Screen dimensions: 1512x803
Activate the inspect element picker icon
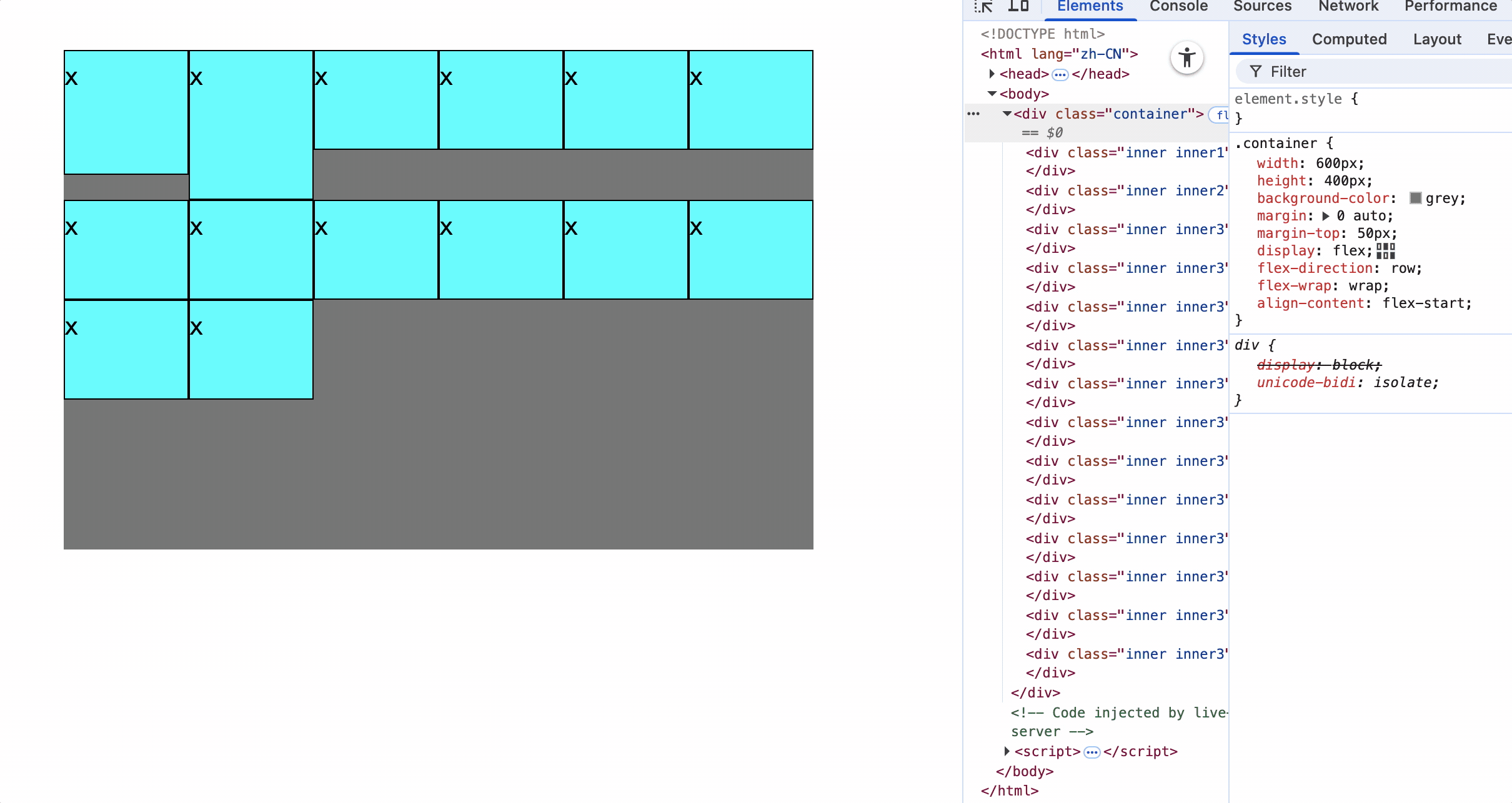click(x=983, y=7)
